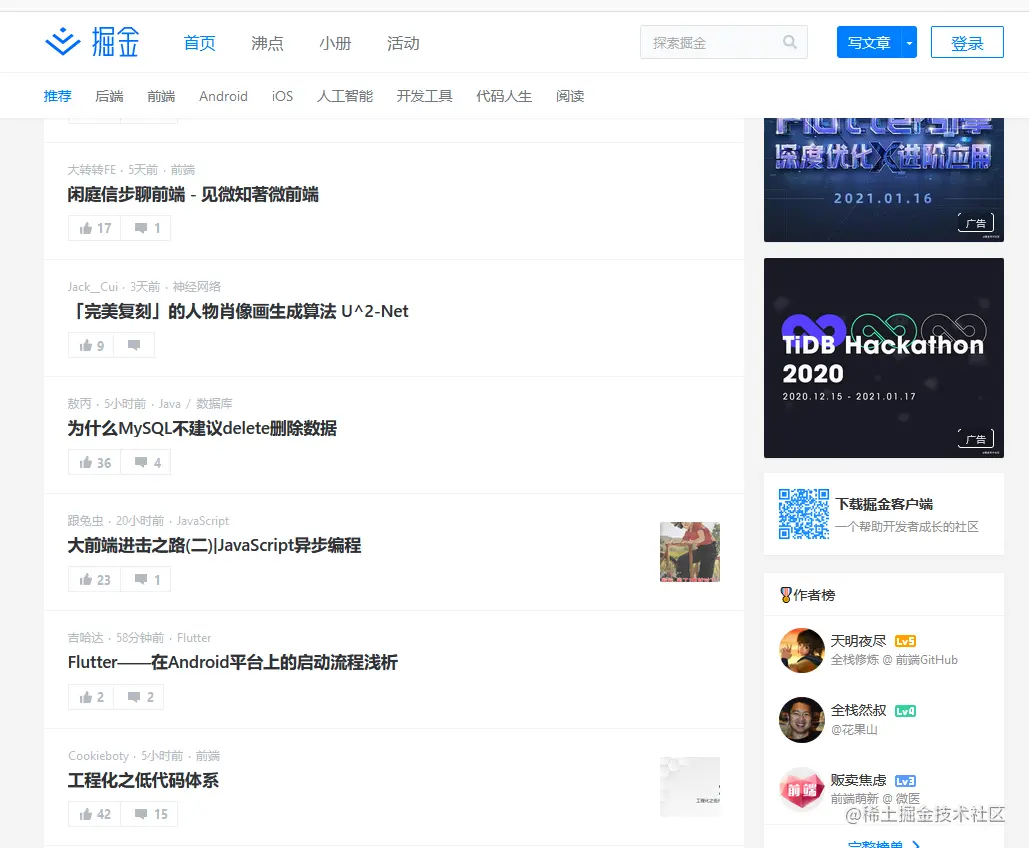1029x848 pixels.
Task: Click the Flutter tag on 吉哈达's post
Action: point(194,638)
